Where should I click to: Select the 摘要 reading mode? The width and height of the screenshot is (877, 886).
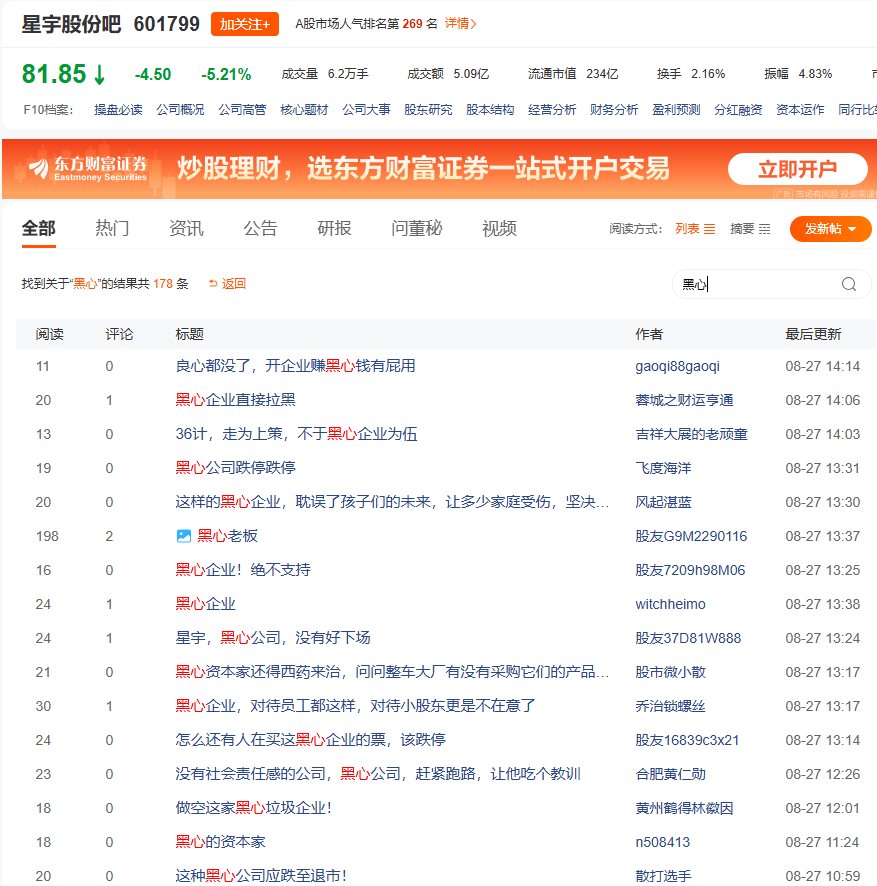click(750, 229)
